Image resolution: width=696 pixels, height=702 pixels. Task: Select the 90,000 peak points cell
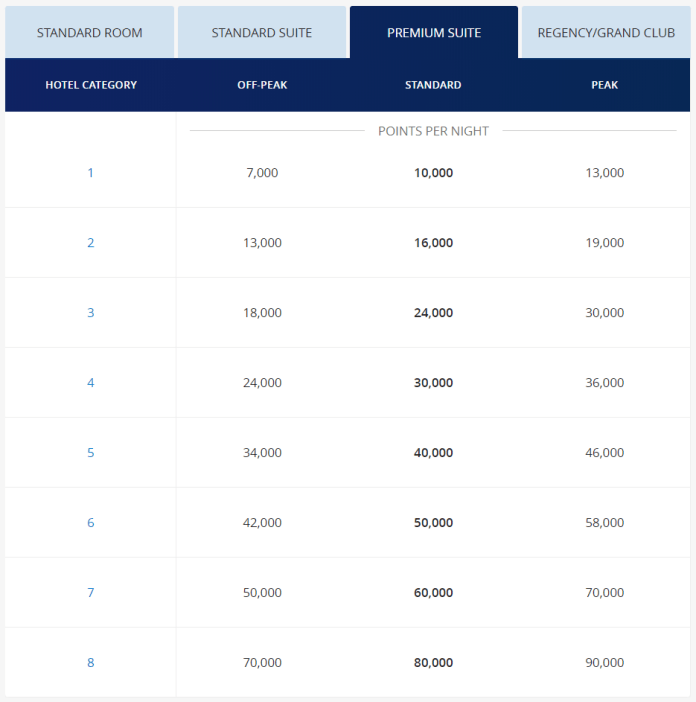605,663
